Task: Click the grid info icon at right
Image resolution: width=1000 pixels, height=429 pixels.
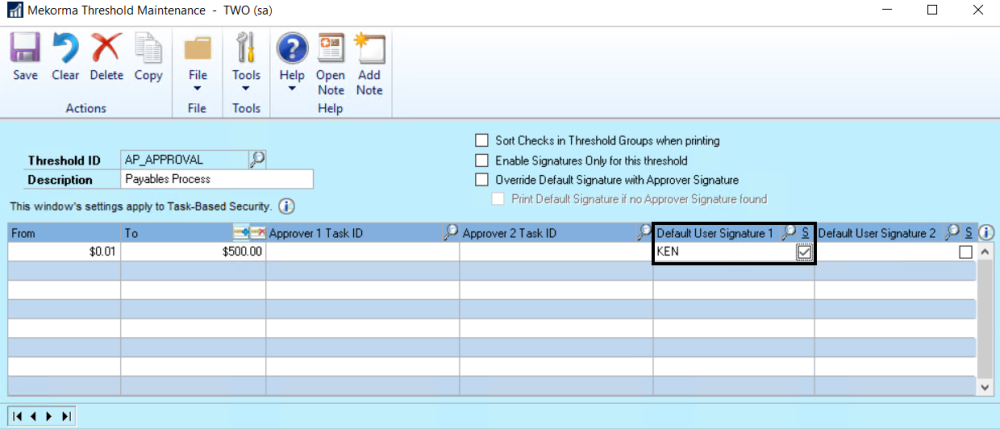Action: 986,233
